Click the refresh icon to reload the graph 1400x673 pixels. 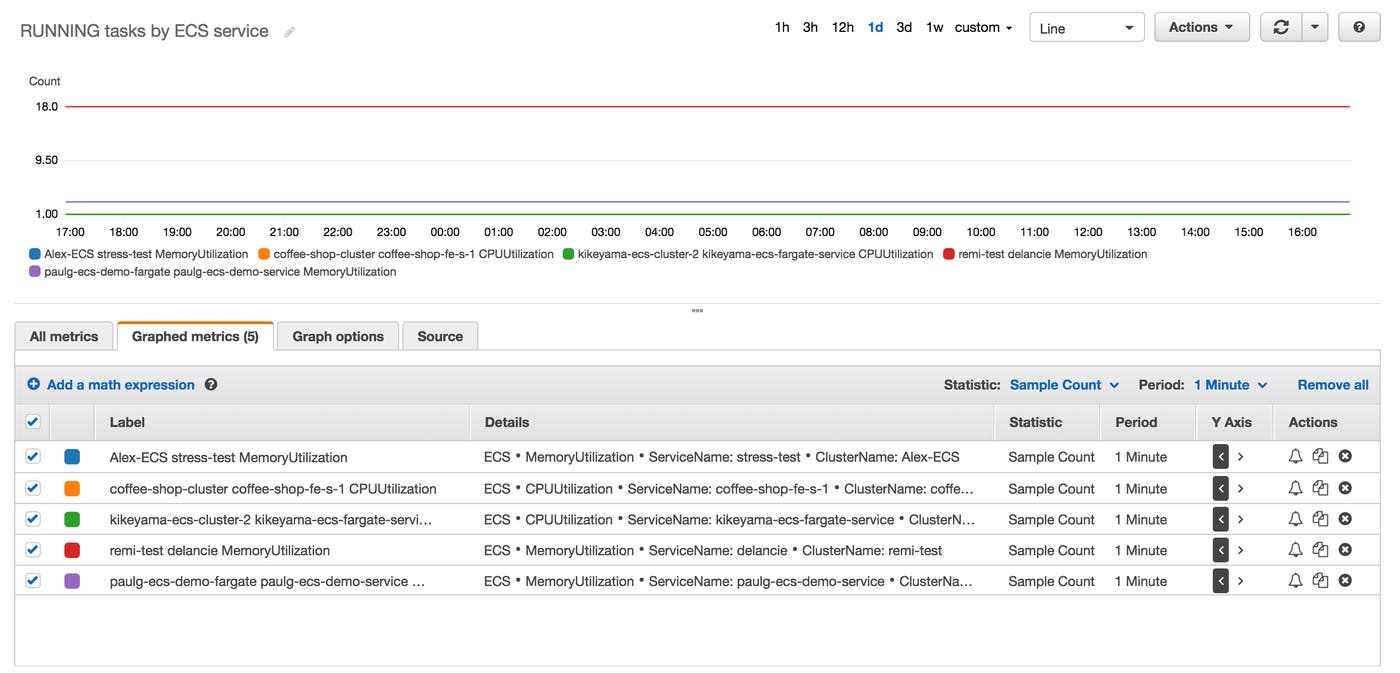coord(1281,26)
